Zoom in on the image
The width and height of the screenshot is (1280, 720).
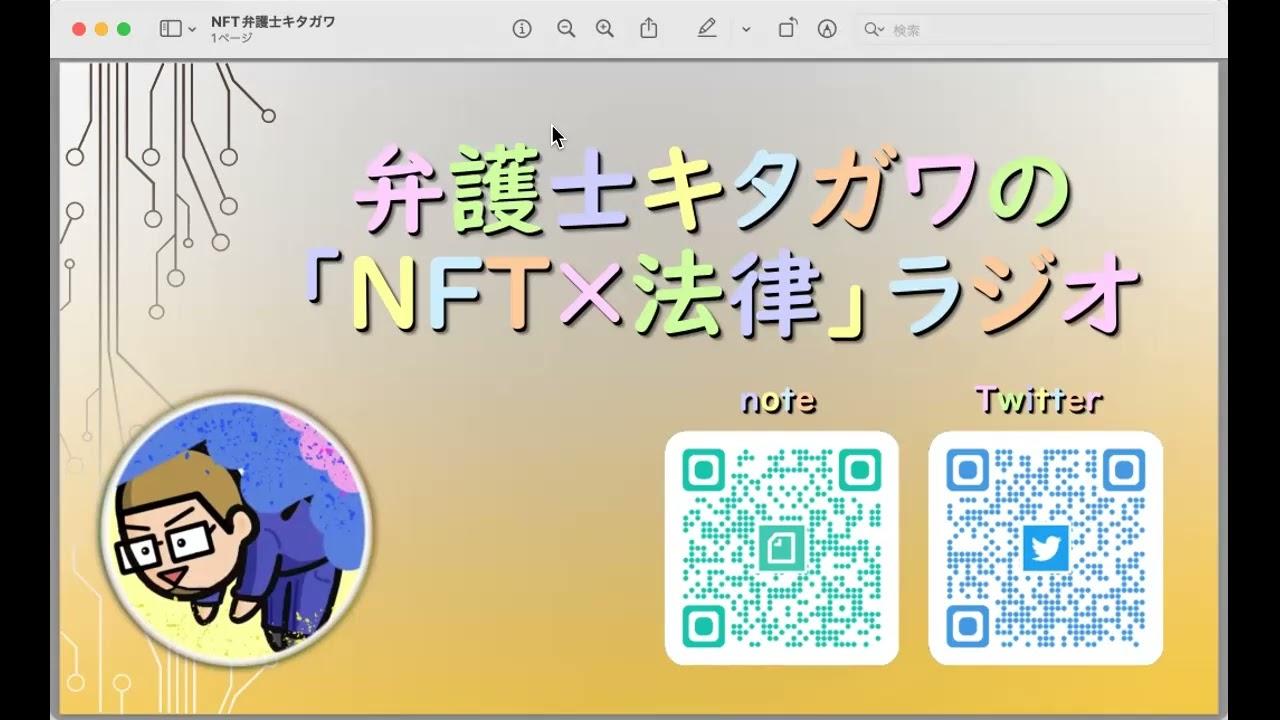[x=605, y=29]
